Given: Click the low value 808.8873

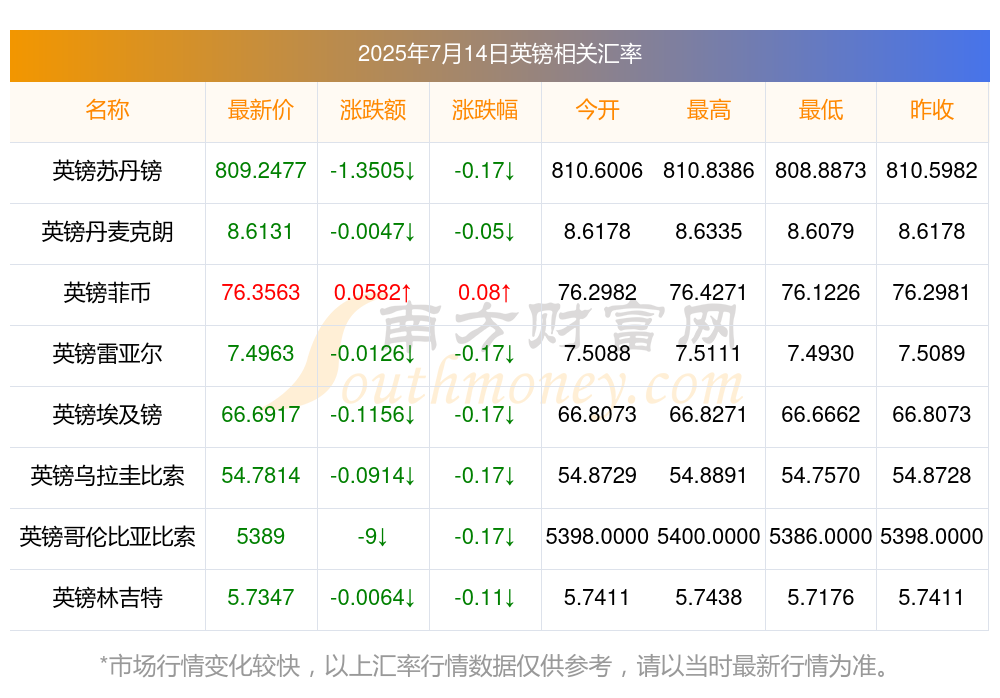Looking at the screenshot, I should [x=821, y=170].
